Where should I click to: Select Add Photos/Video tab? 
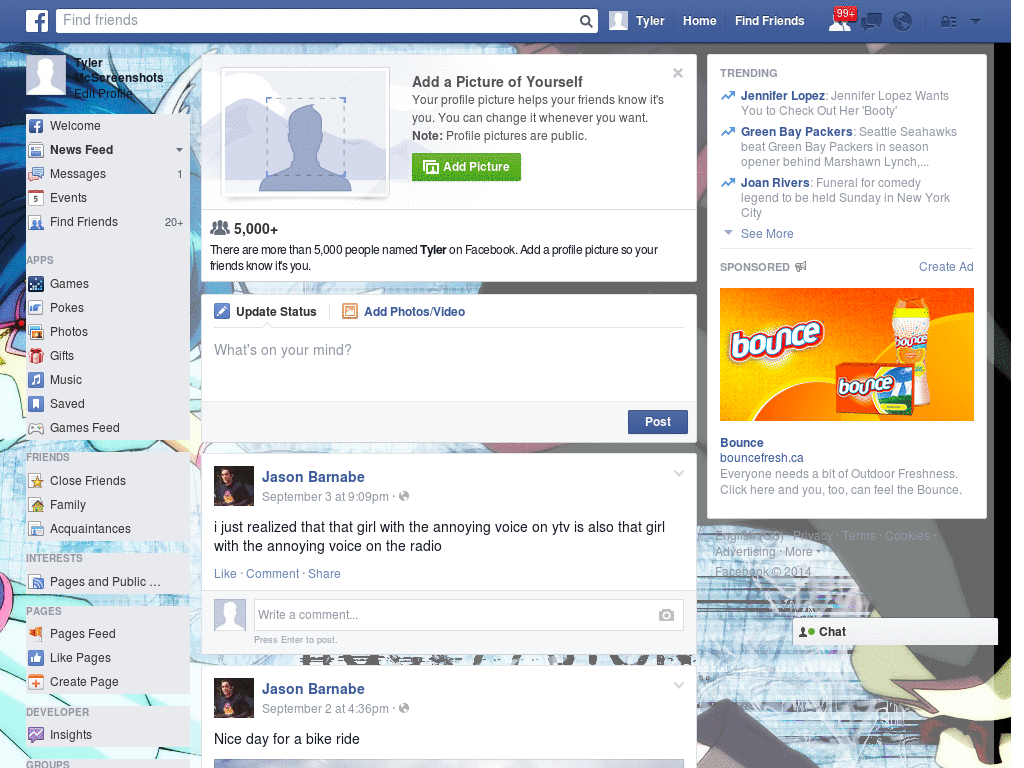404,312
